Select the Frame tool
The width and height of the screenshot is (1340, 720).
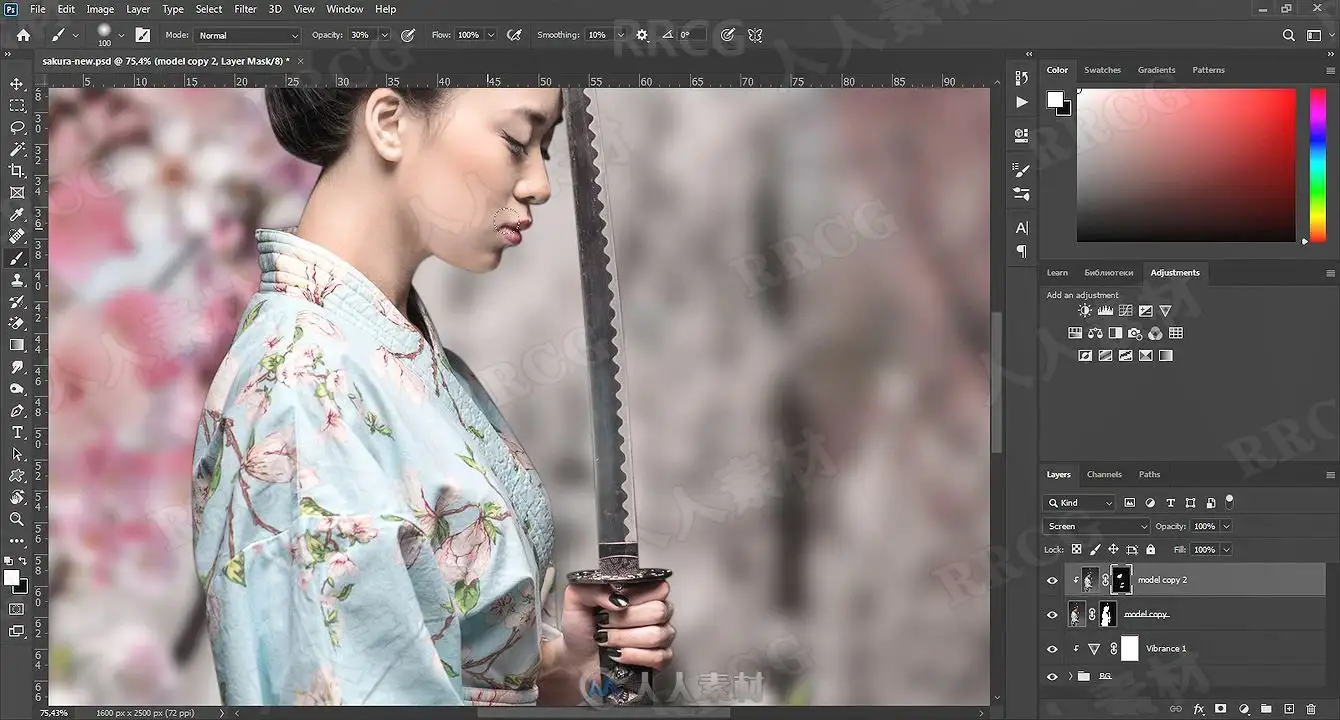(x=17, y=193)
